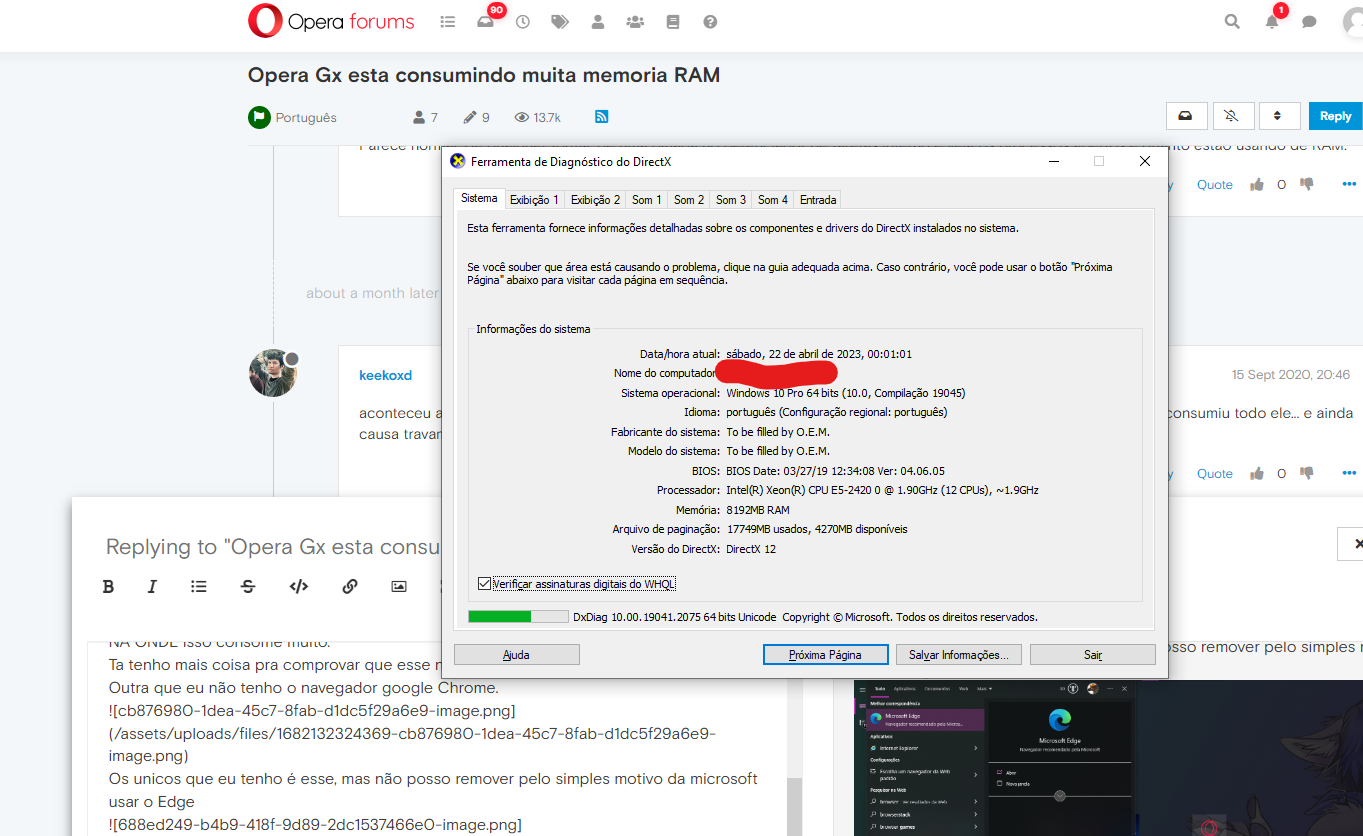Select the 8192MB RAM memory value
Viewport: 1363px width, 836px height.
(758, 510)
